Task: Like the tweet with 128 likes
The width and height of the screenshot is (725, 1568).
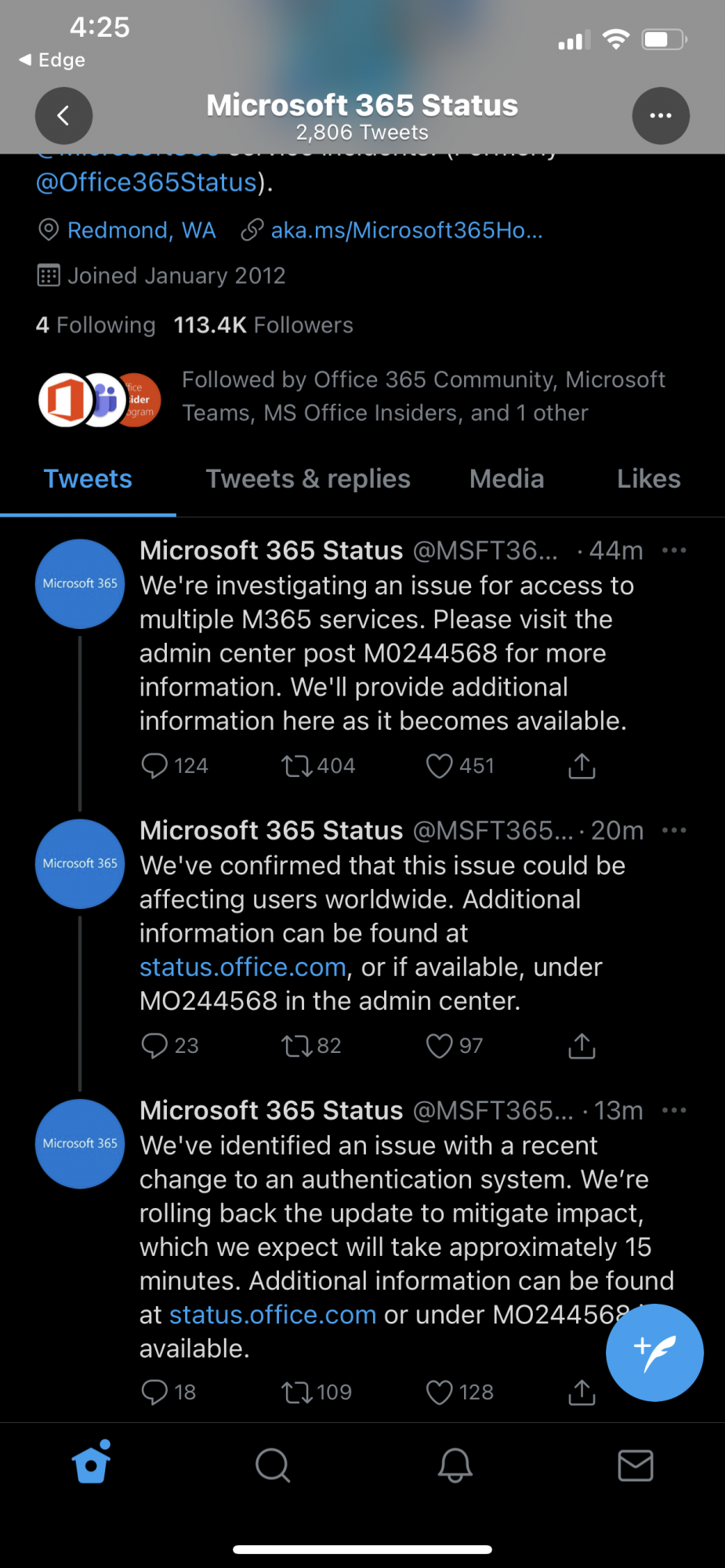Action: (439, 1392)
